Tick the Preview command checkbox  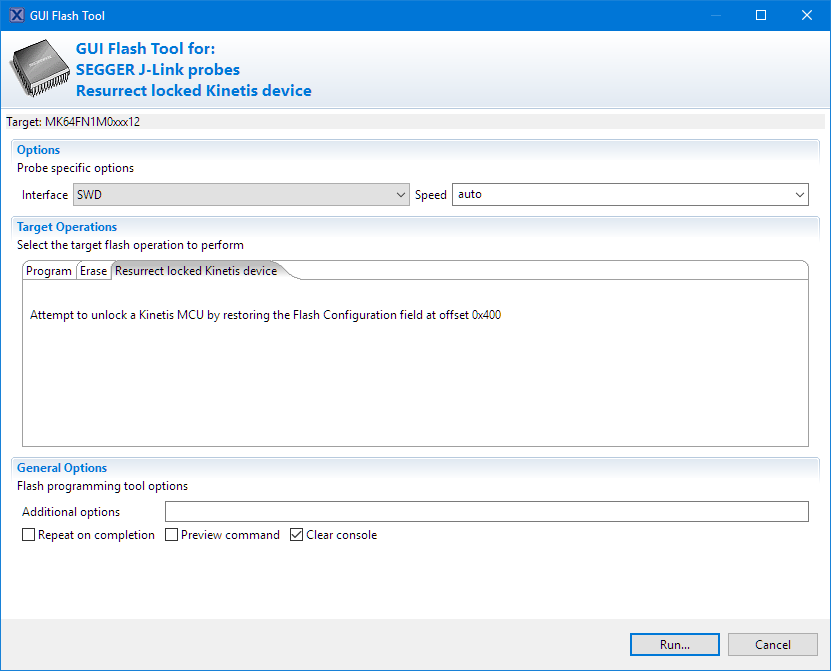point(172,535)
